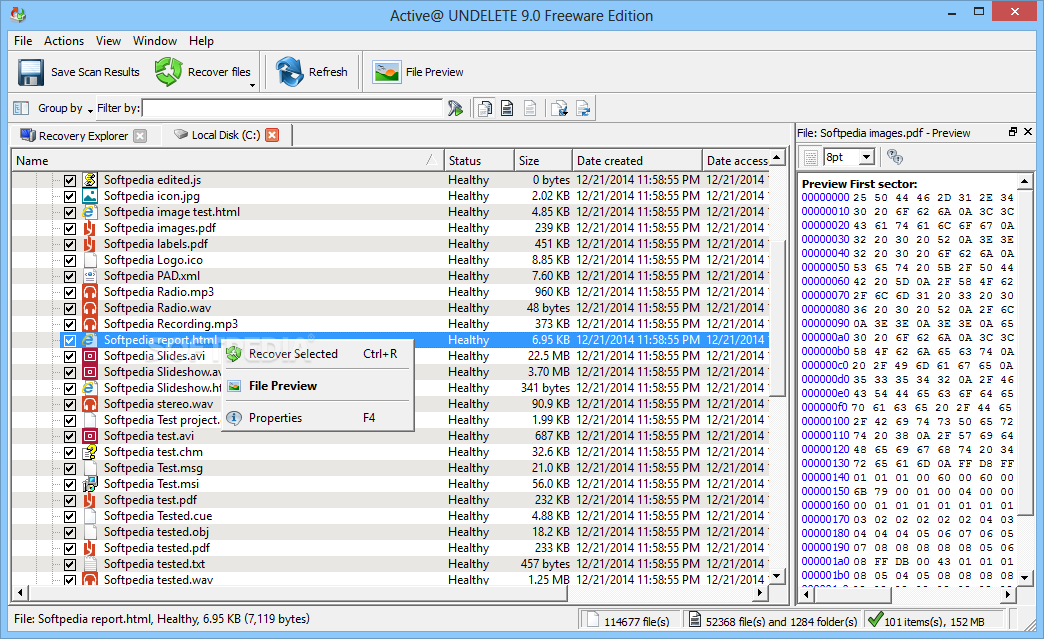Click the text view icon in Preview panel
The width and height of the screenshot is (1044, 639).
click(810, 157)
